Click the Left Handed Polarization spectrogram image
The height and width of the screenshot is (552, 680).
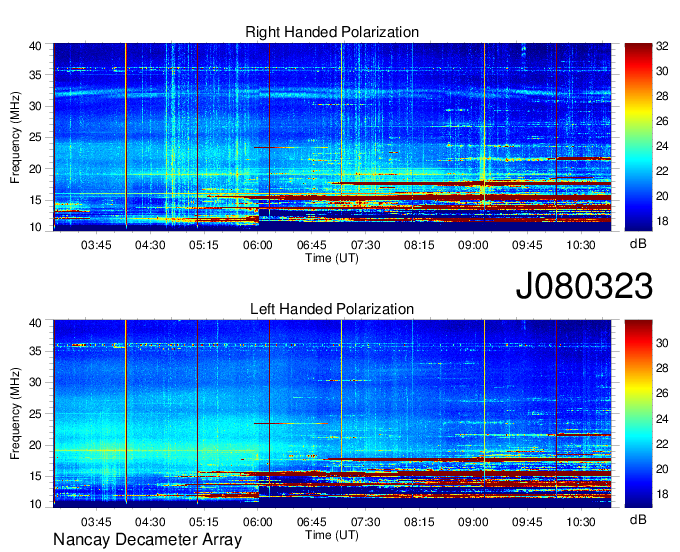[x=332, y=414]
